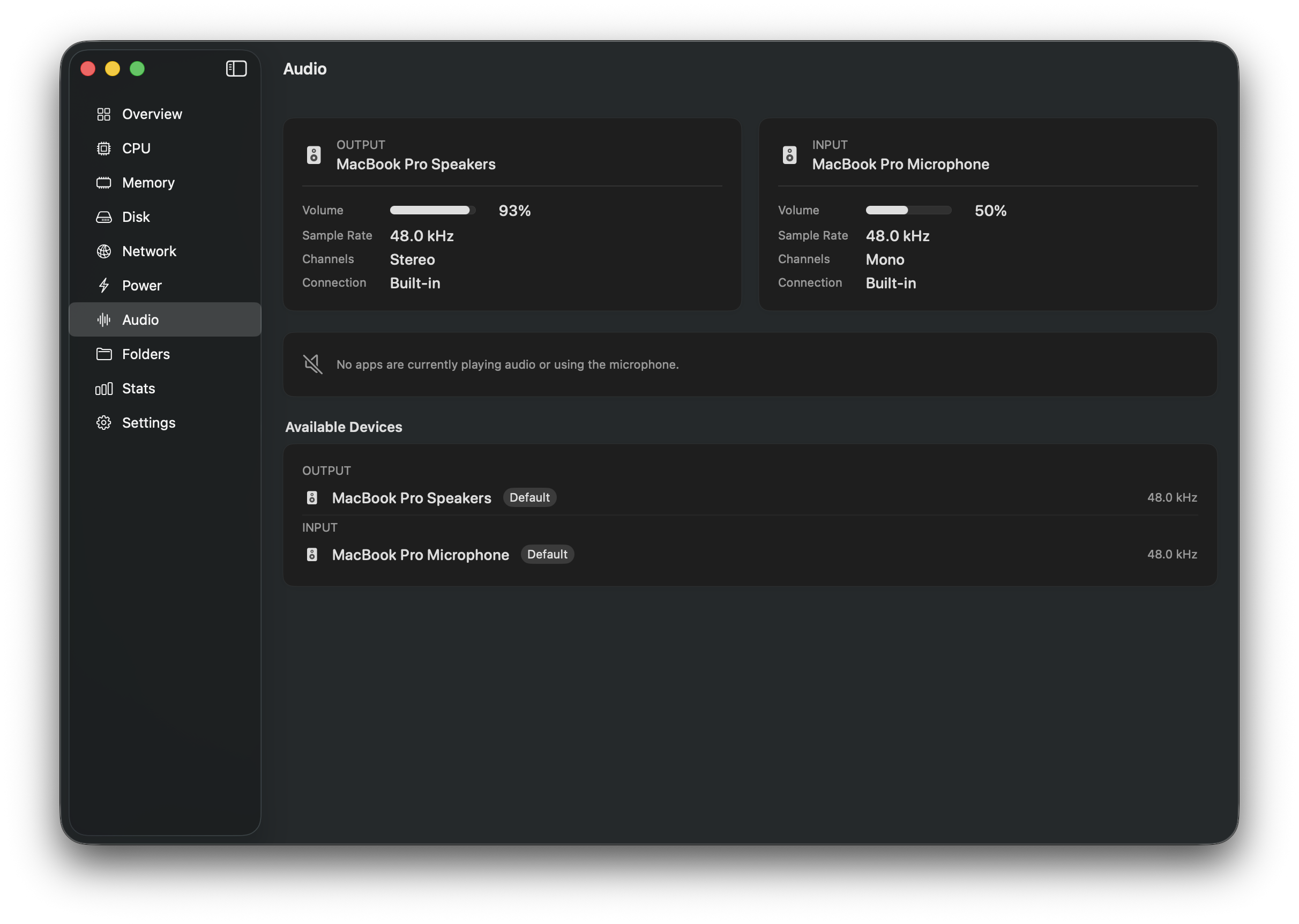Click the input card's 48.0 kHz sample rate
Screen dimensions: 1299x924
[898, 236]
